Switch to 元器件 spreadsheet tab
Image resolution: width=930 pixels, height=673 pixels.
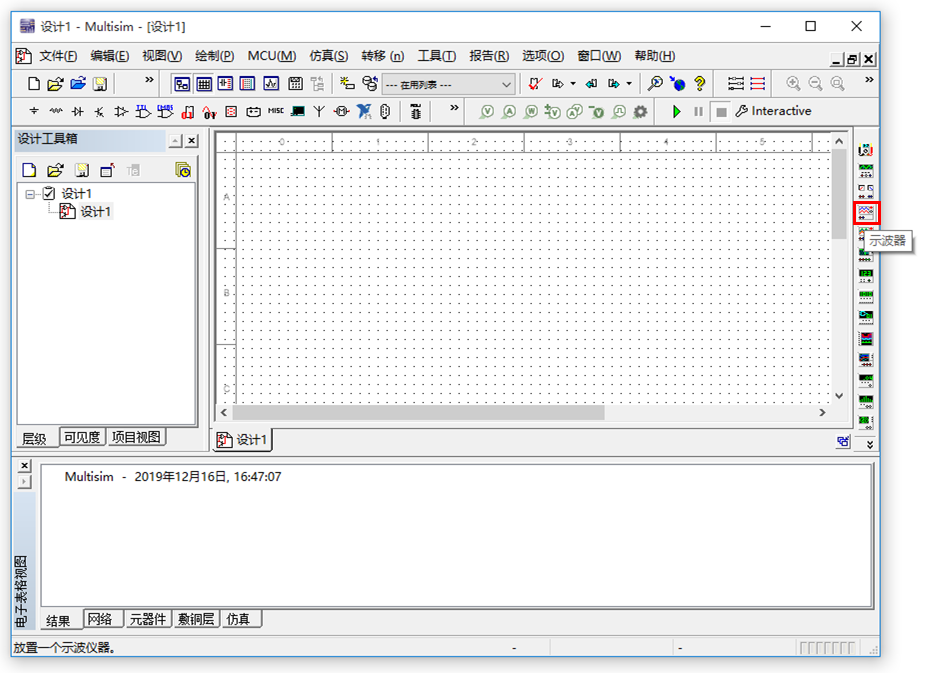pos(148,619)
